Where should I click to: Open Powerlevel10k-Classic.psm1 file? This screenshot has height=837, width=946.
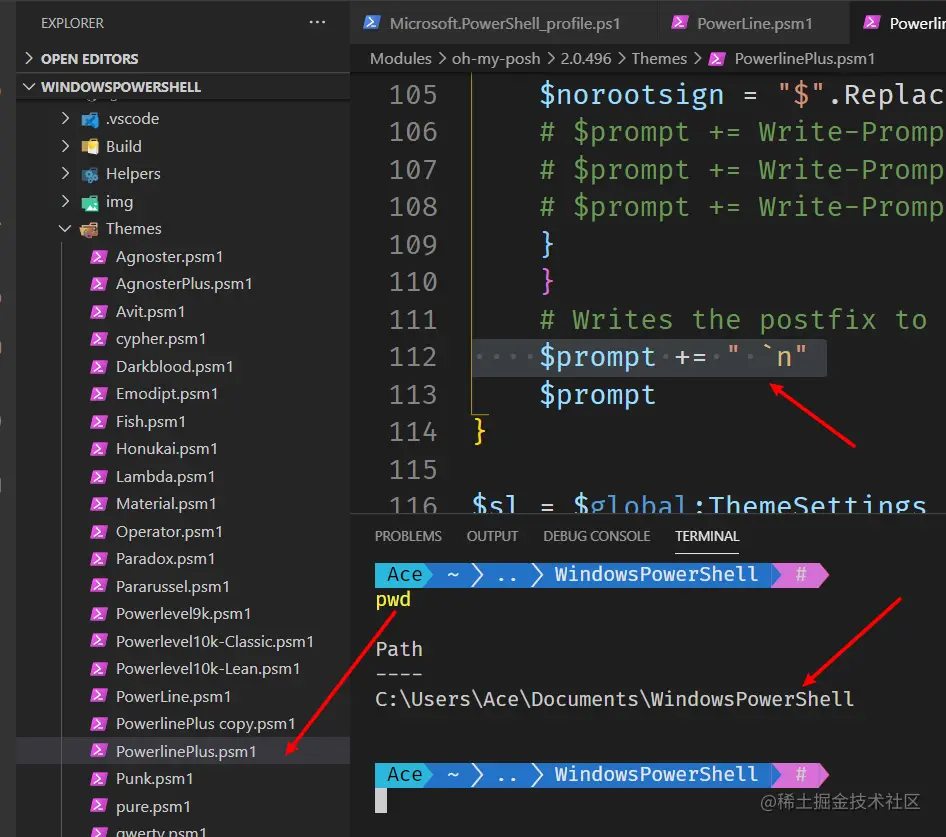pos(214,641)
